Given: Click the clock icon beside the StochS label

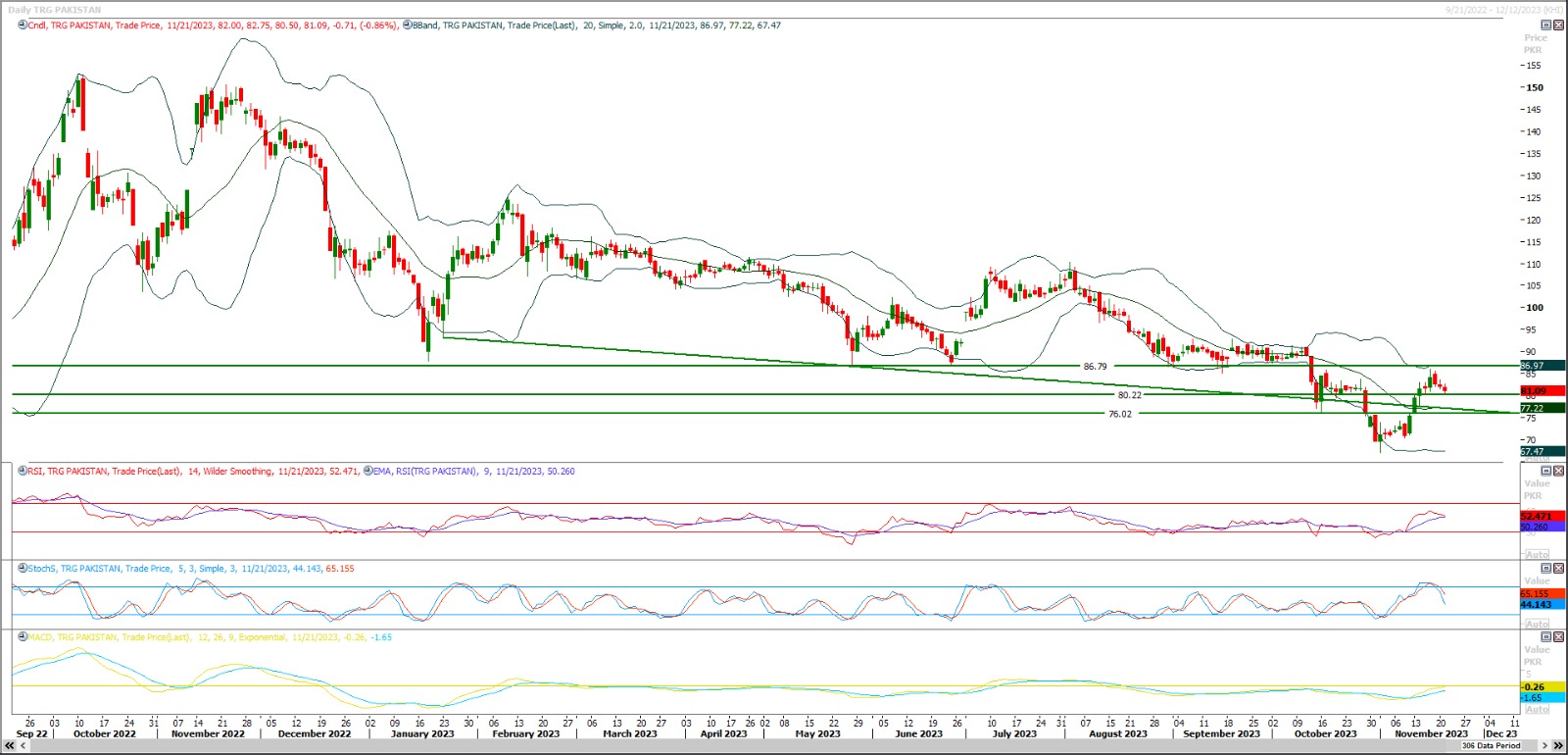Looking at the screenshot, I should (x=22, y=569).
